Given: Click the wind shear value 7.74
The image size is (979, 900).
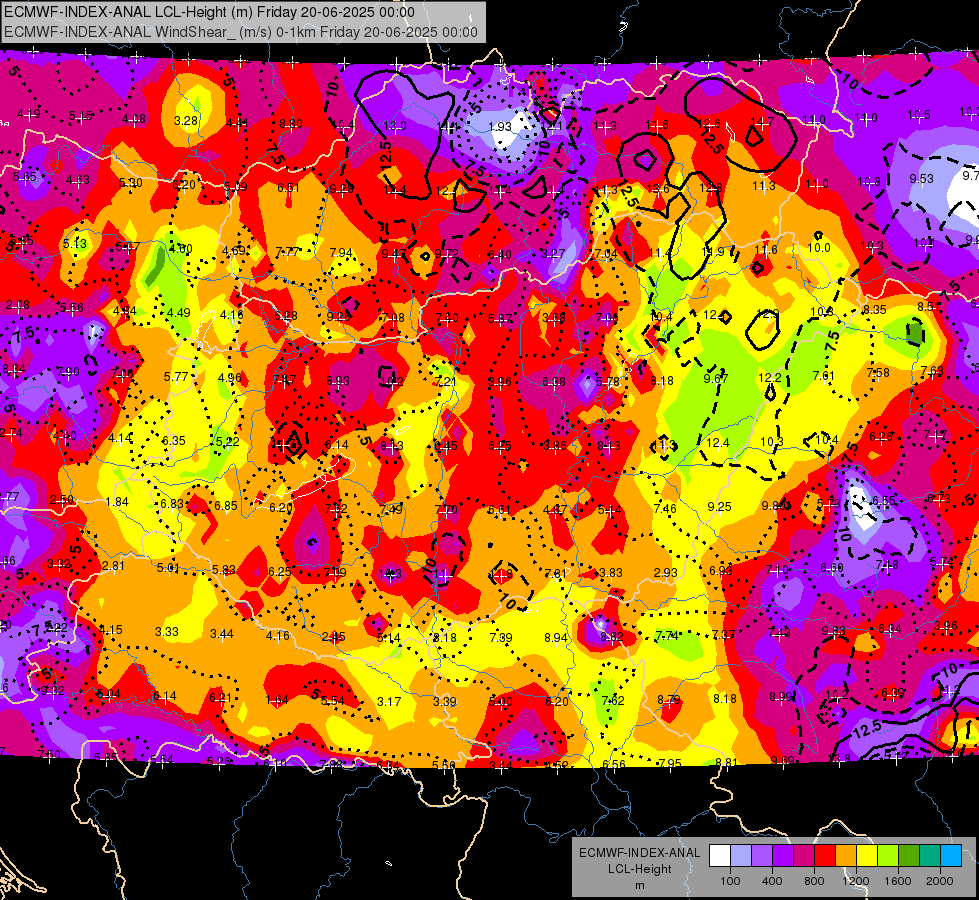Looking at the screenshot, I should 667,636.
